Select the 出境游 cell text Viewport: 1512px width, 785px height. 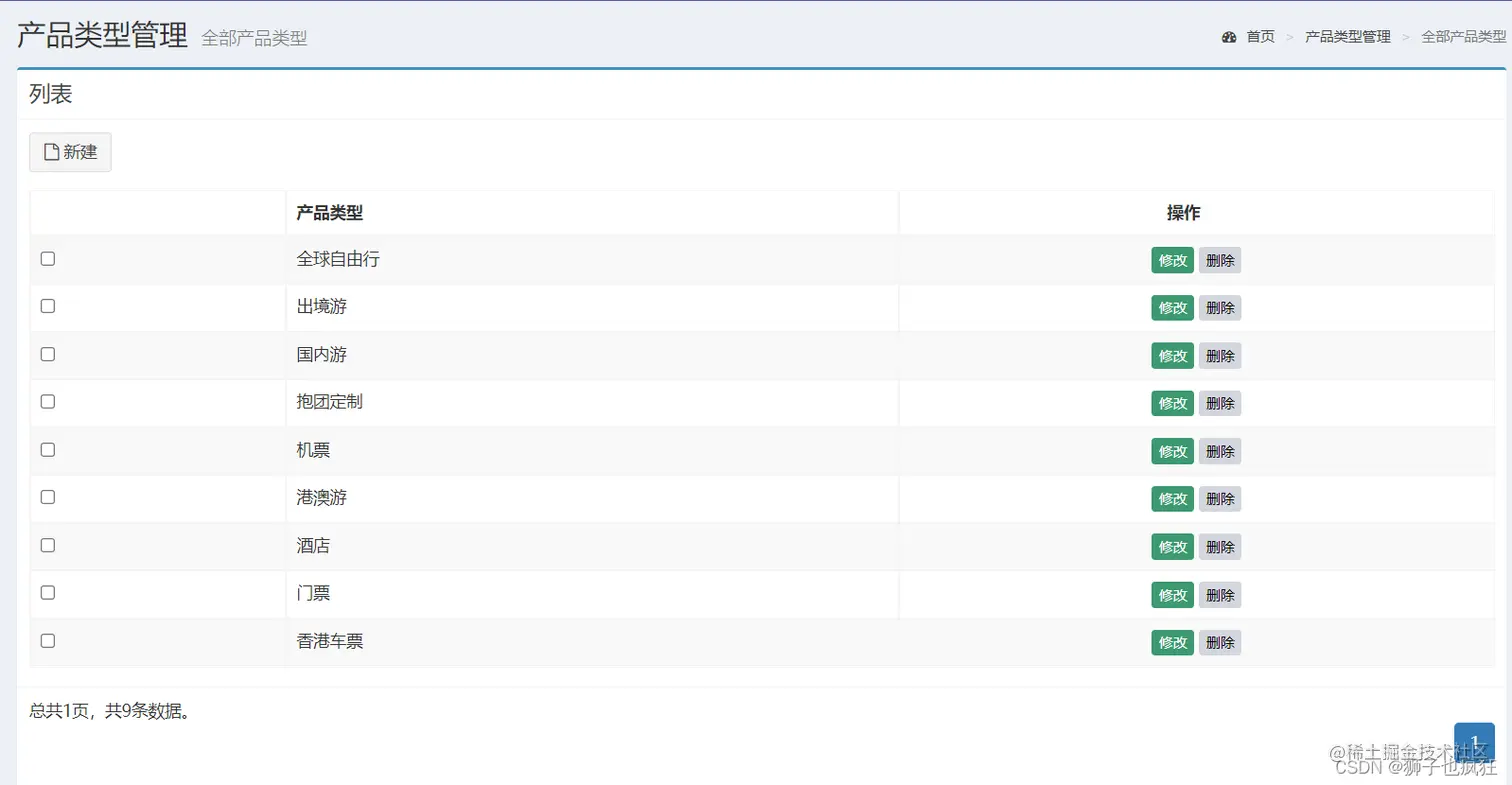pos(322,307)
